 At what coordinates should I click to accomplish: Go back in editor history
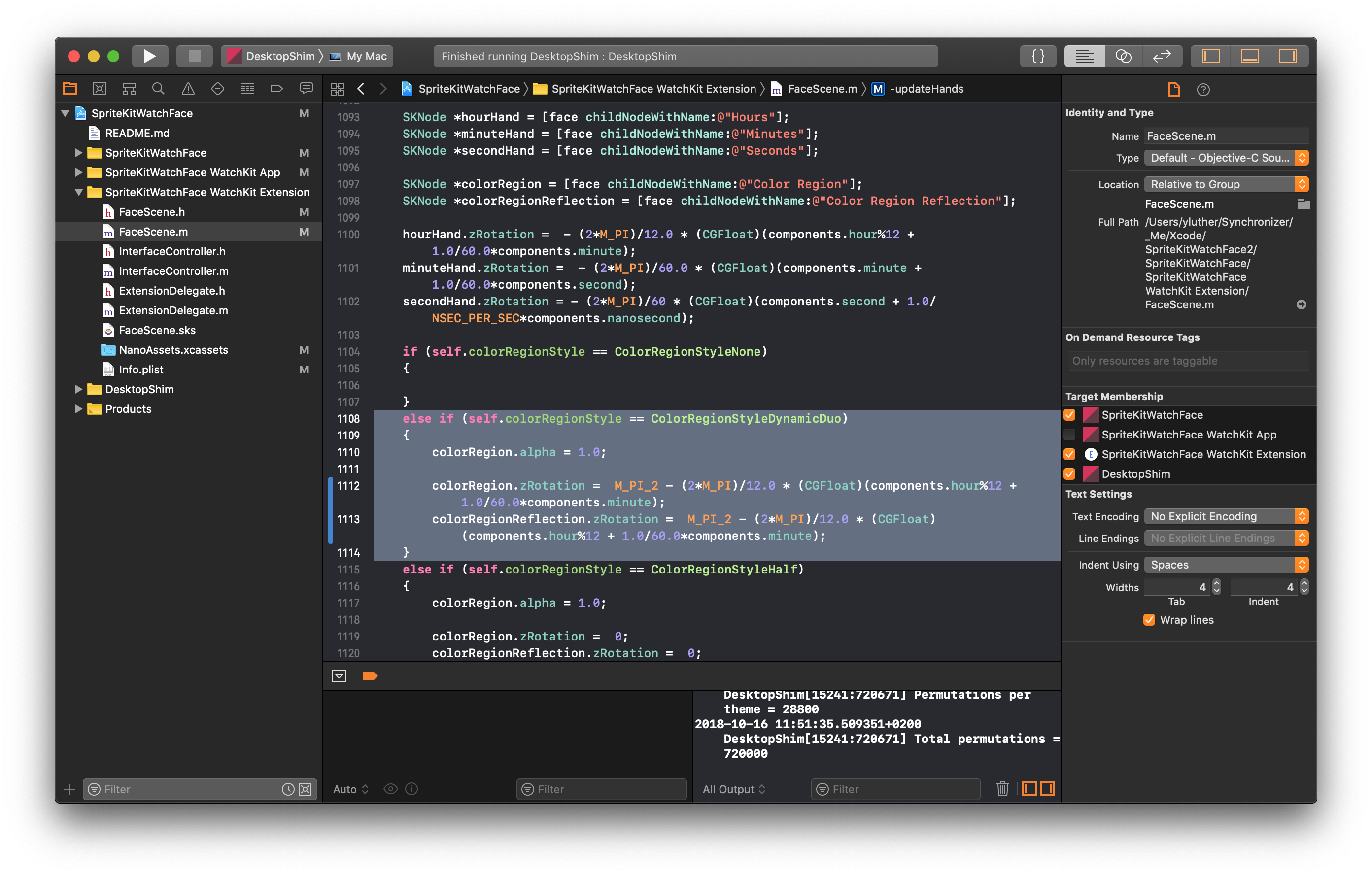pyautogui.click(x=361, y=89)
